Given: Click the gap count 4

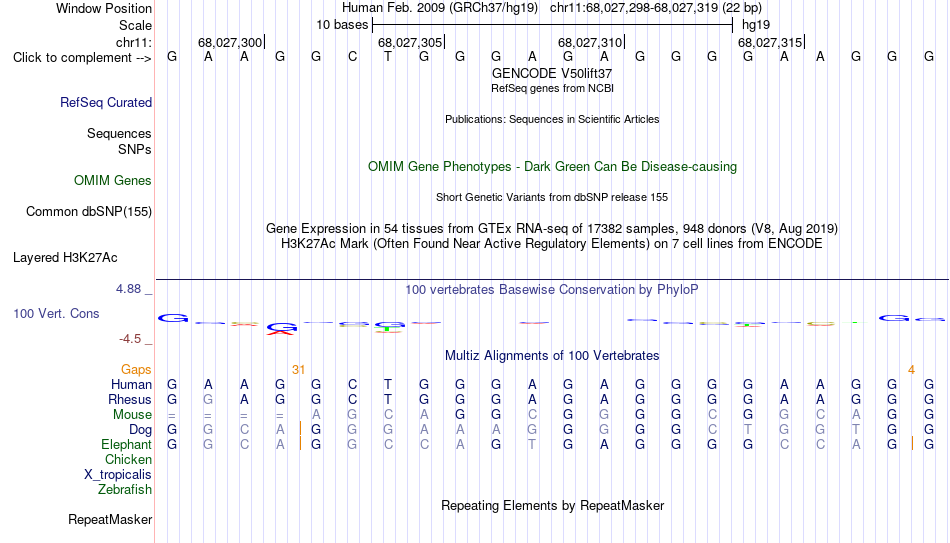Looking at the screenshot, I should pyautogui.click(x=911, y=370).
